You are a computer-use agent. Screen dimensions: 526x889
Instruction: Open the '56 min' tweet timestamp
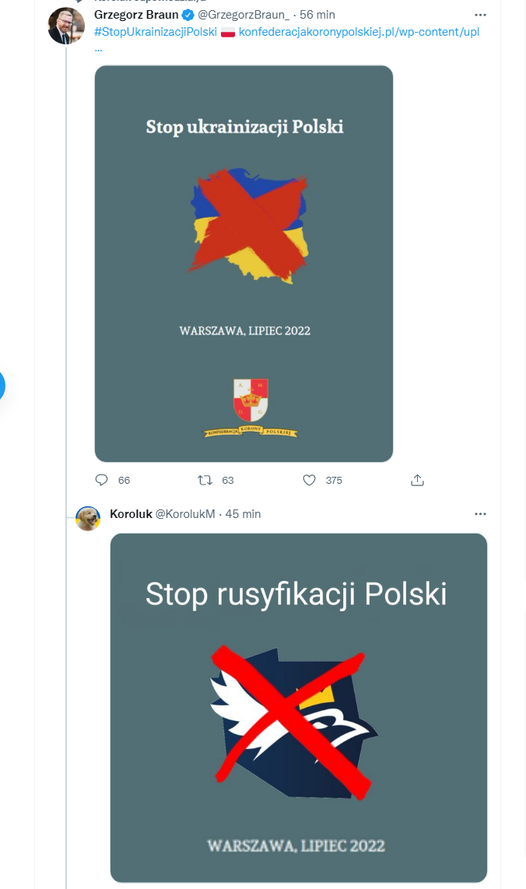coord(317,15)
